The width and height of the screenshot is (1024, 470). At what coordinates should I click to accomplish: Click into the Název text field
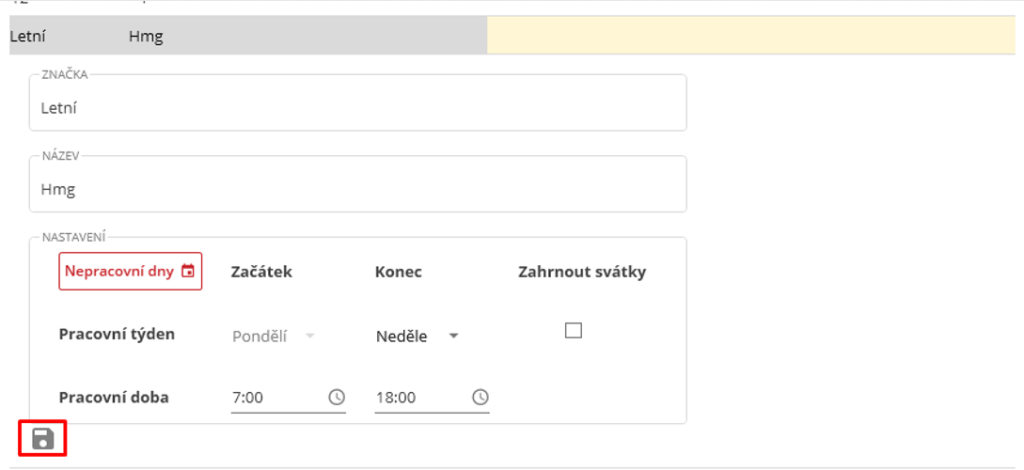click(x=357, y=188)
